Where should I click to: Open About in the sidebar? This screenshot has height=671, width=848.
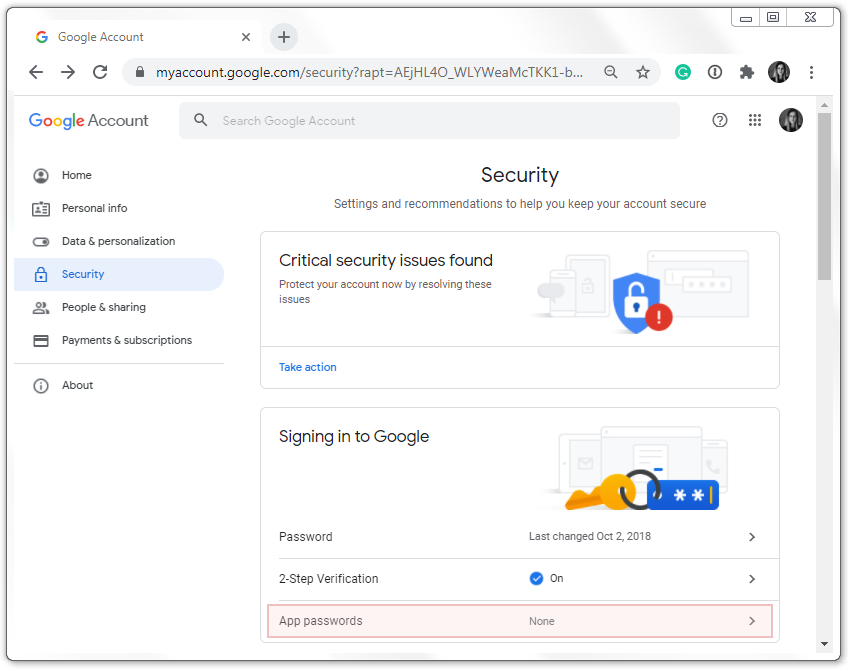coord(119,386)
